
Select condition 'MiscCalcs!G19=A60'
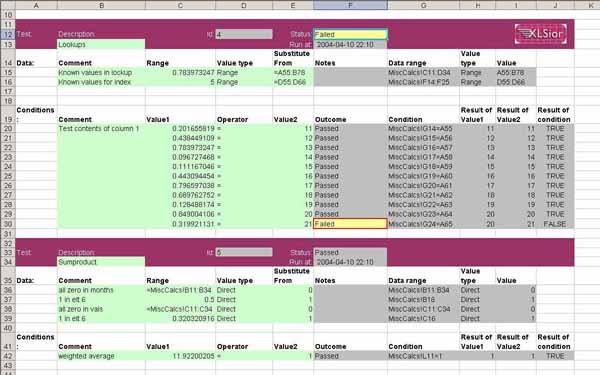(x=423, y=176)
